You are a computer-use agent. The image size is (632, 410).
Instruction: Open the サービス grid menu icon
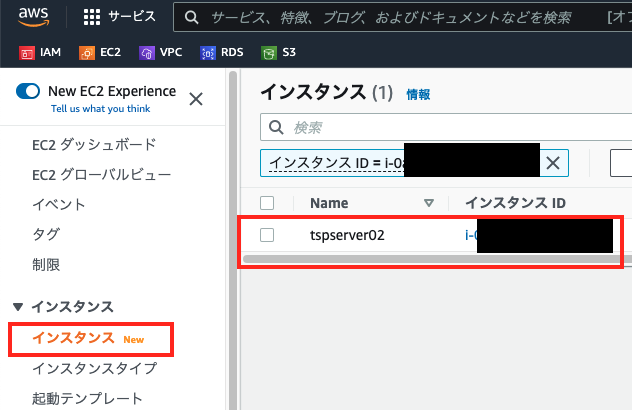coord(92,17)
